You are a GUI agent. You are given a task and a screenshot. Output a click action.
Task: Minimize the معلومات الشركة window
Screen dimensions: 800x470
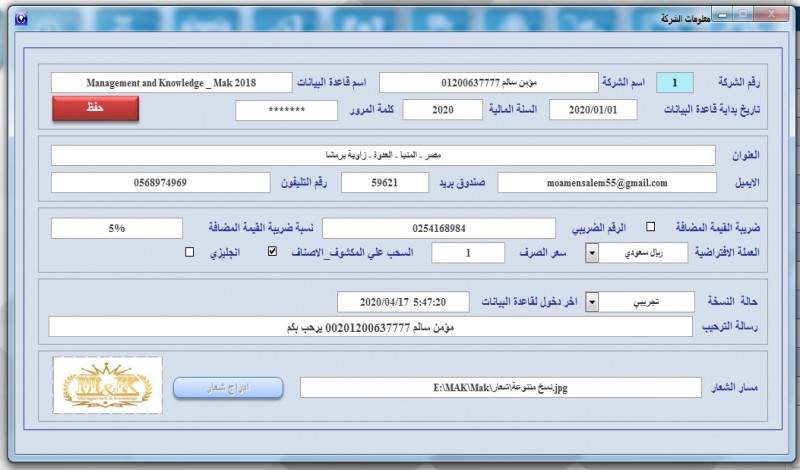click(722, 15)
